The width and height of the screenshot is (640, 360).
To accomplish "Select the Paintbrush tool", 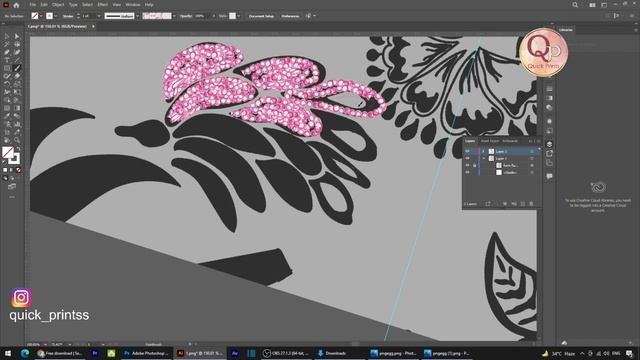I will click(17, 68).
